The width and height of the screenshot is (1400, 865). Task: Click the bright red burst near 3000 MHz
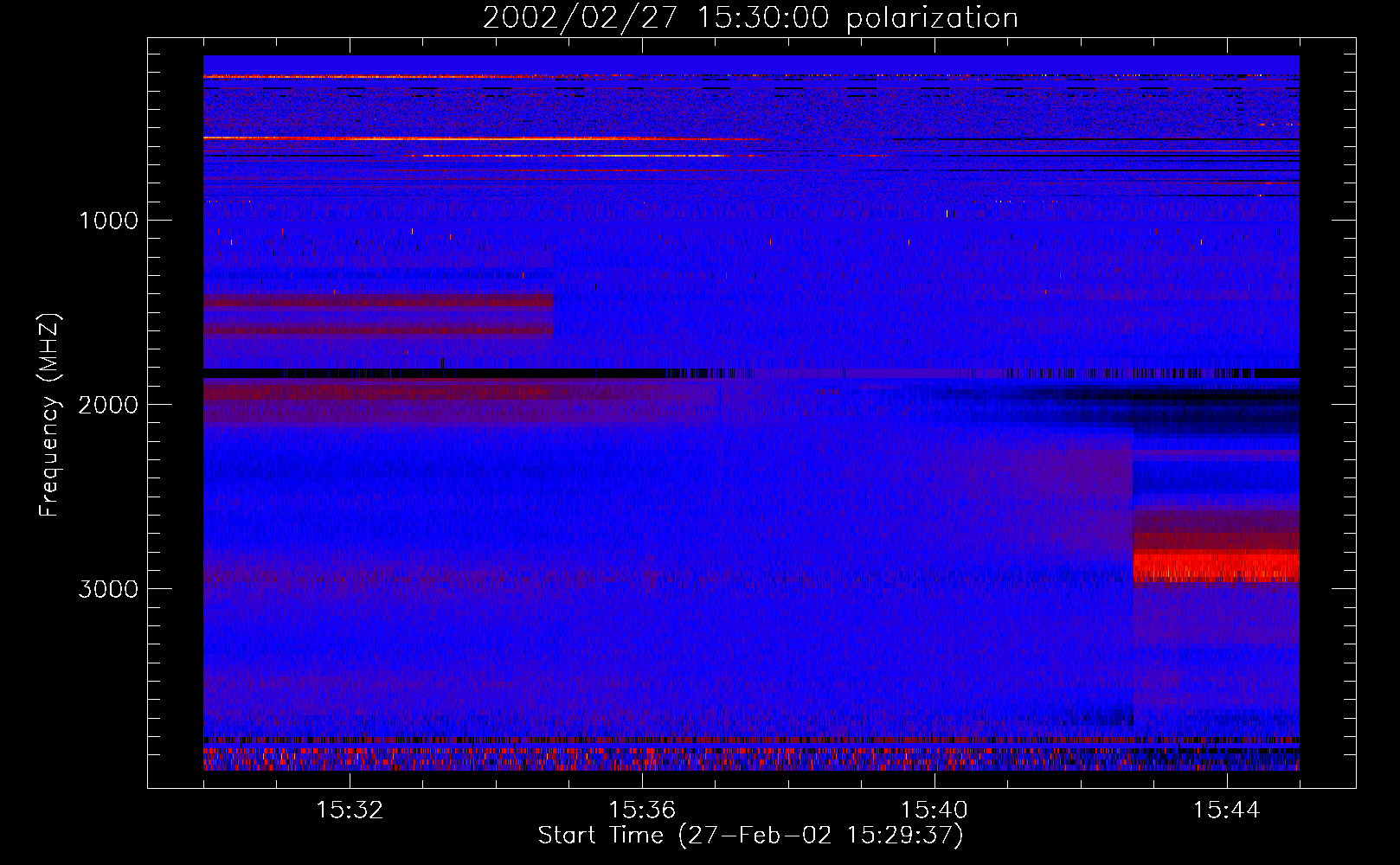pyautogui.click(x=1216, y=567)
